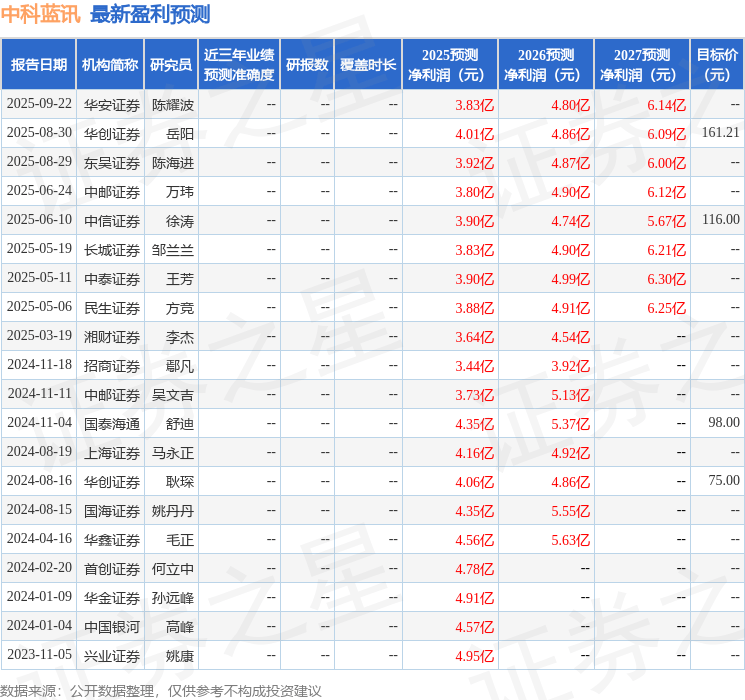Click the 数据来源 footer note

pyautogui.click(x=161, y=691)
